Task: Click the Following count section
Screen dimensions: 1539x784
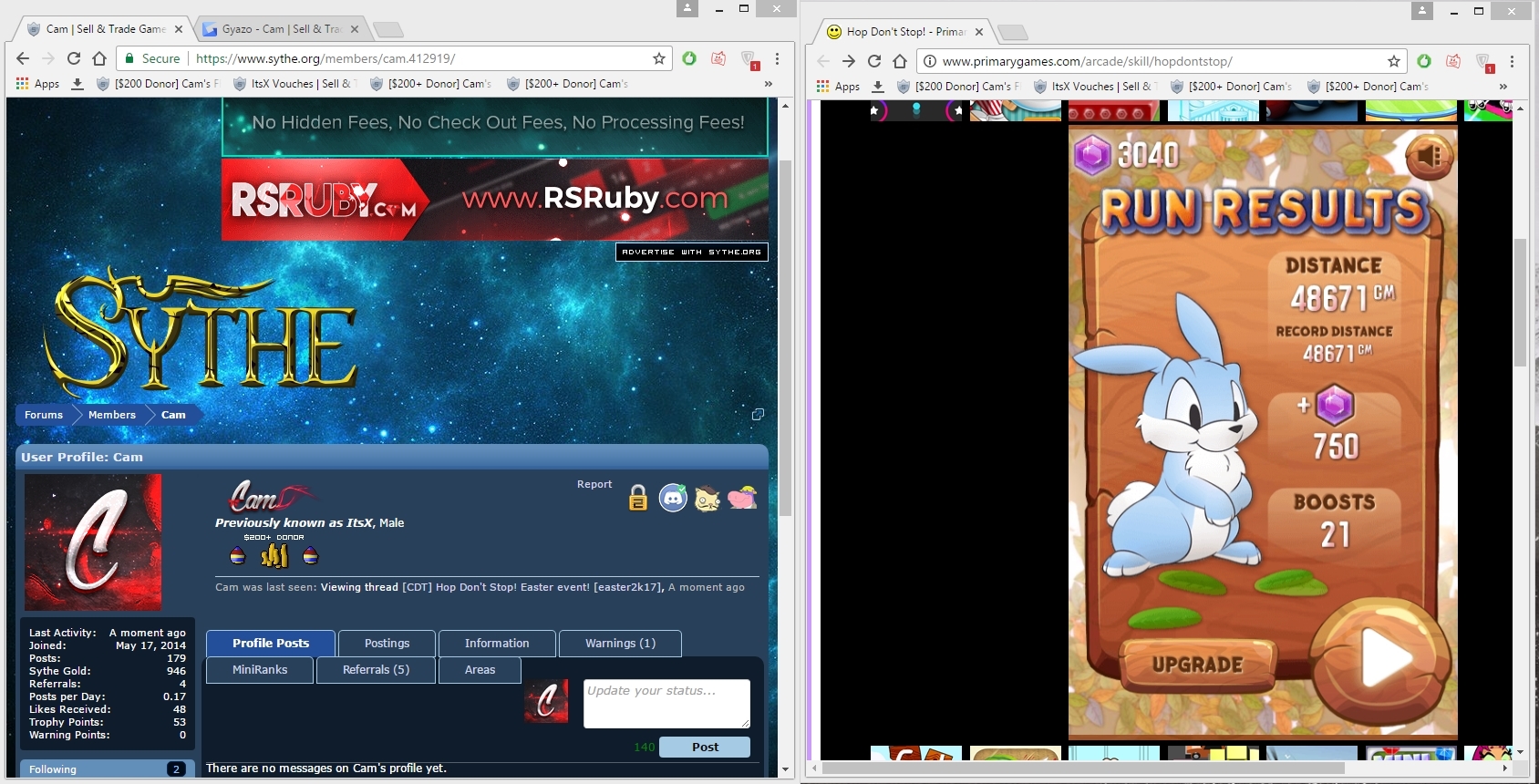Action: click(107, 769)
